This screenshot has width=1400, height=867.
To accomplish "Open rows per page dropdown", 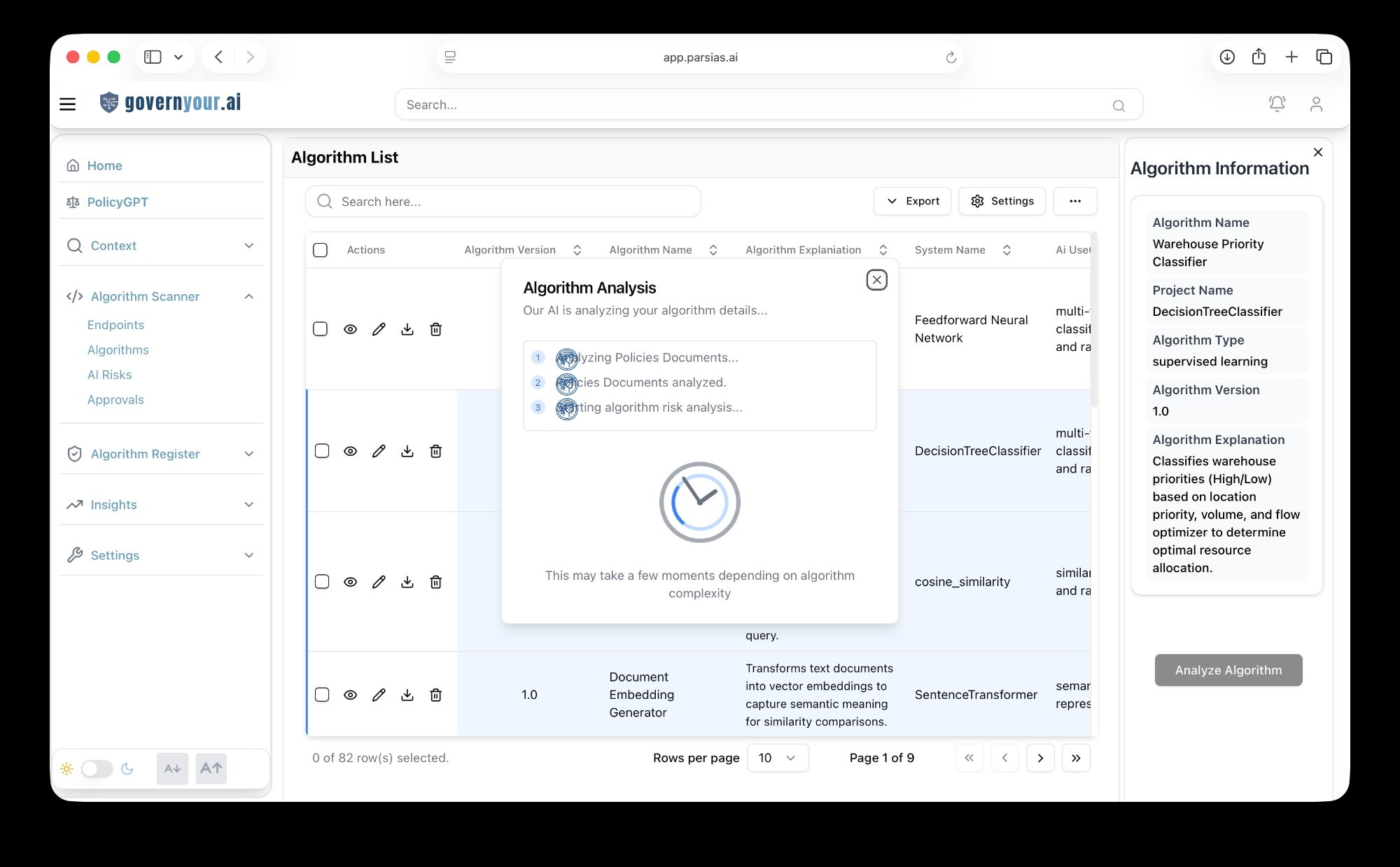I will click(x=778, y=758).
